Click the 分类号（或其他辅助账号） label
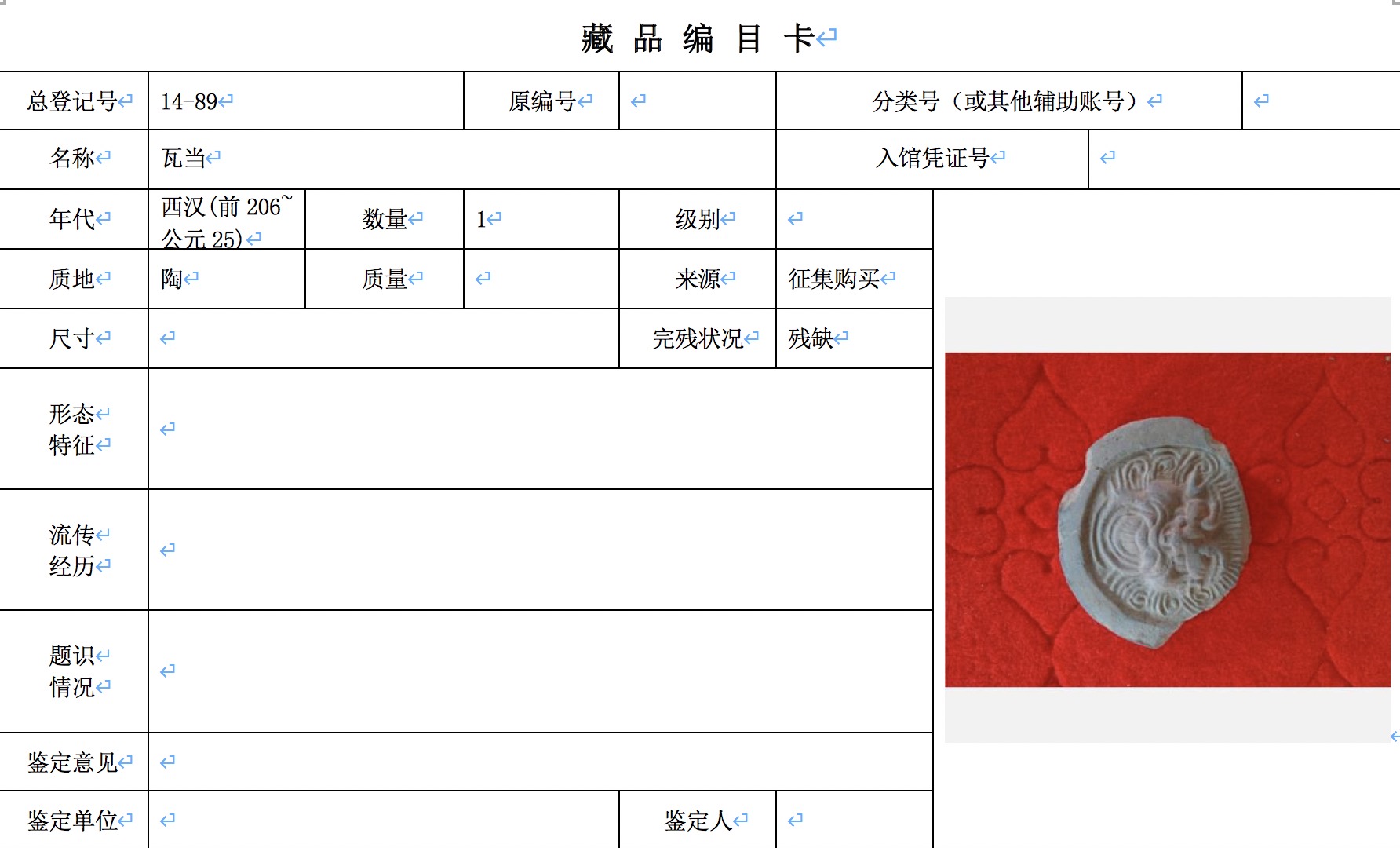Screen dimensions: 1400x848 [x=1009, y=101]
